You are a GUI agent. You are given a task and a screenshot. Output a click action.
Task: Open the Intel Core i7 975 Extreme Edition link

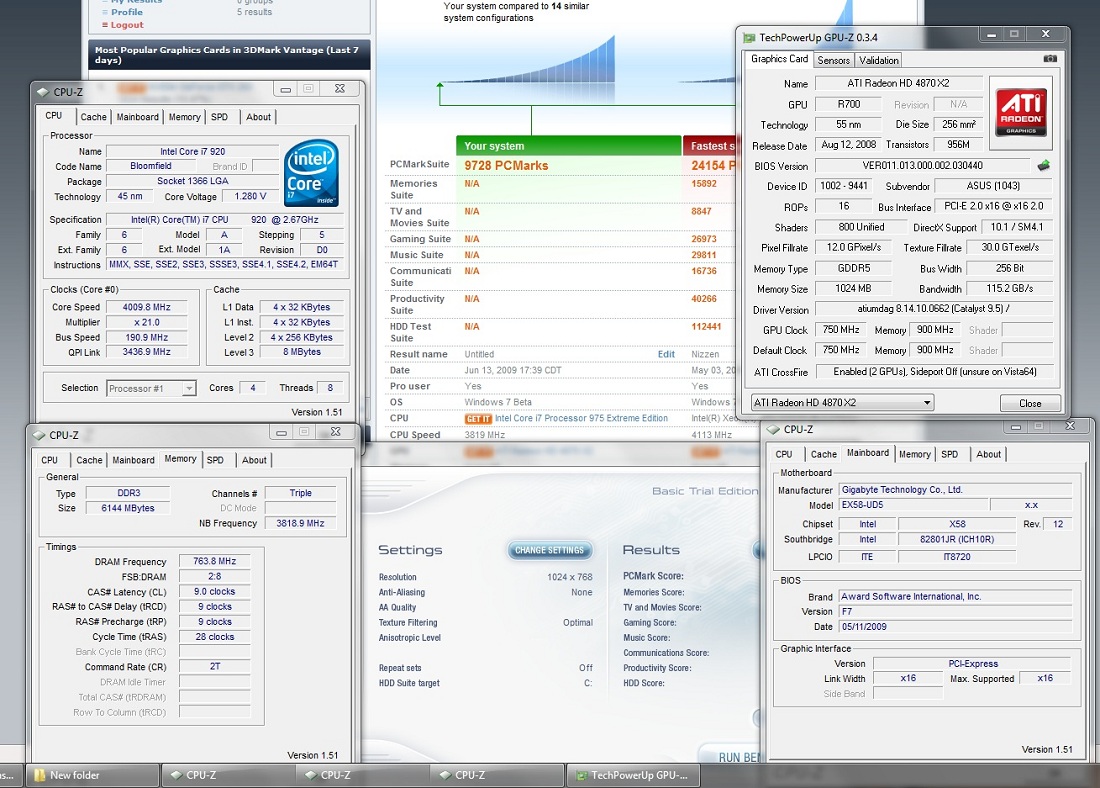[581, 418]
